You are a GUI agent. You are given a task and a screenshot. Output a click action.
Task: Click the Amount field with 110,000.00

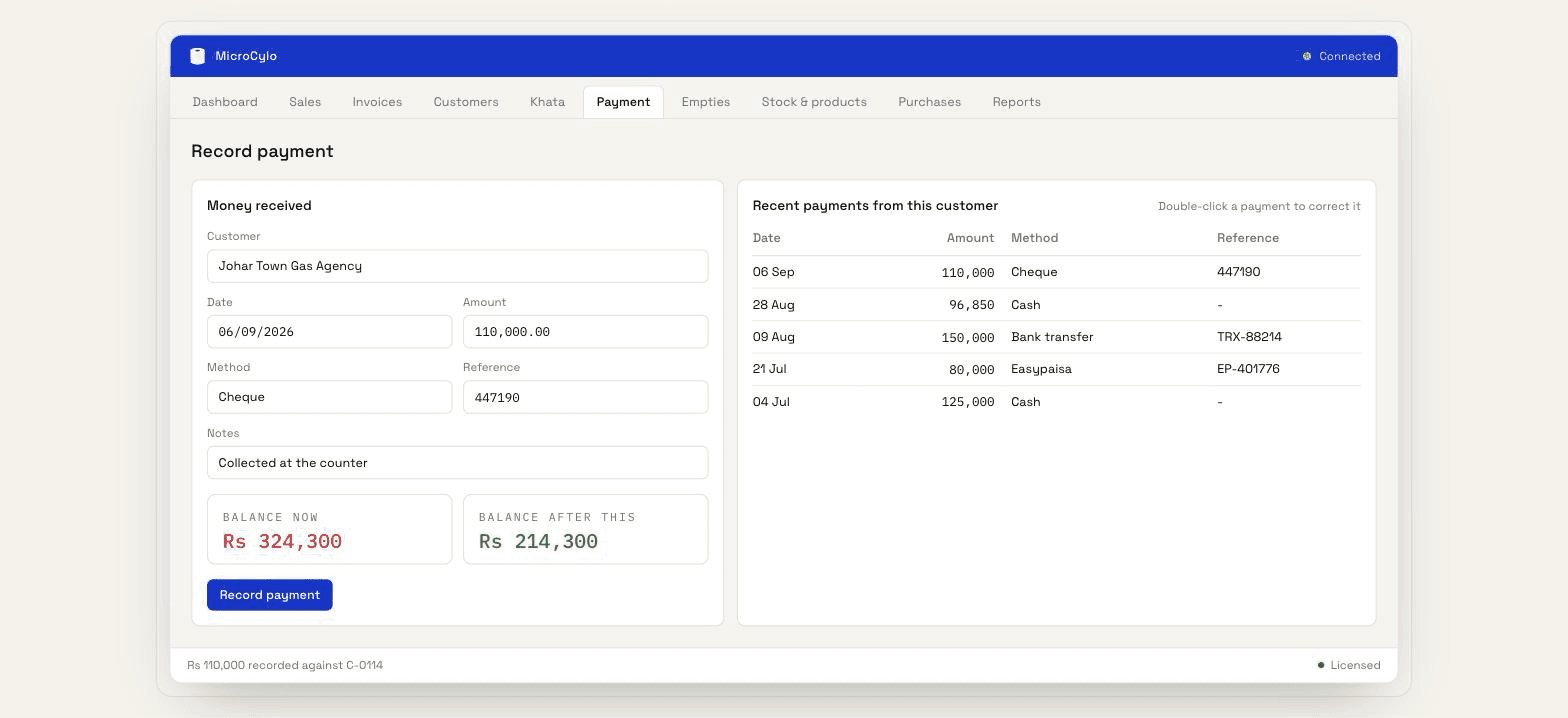tap(585, 332)
